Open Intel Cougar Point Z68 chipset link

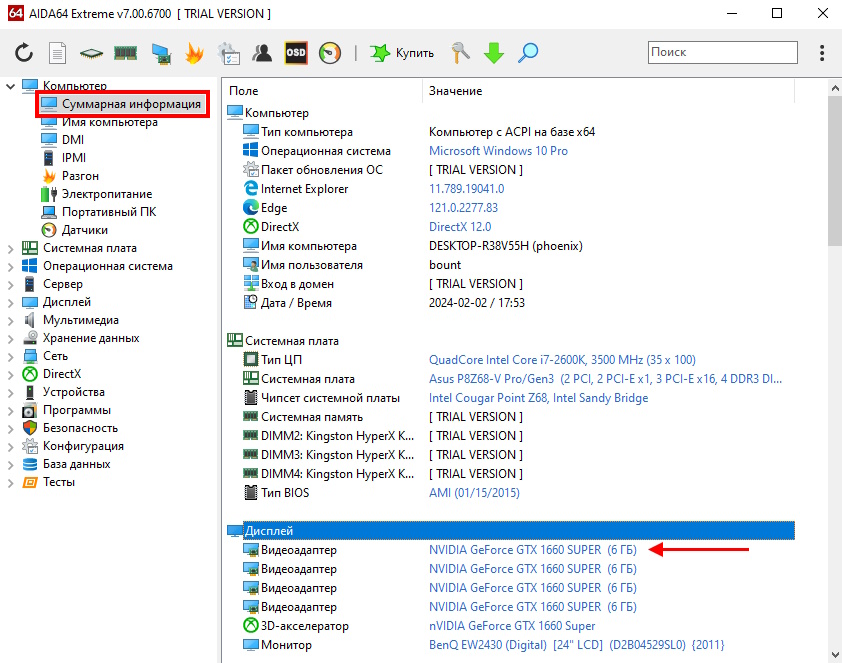pos(538,398)
